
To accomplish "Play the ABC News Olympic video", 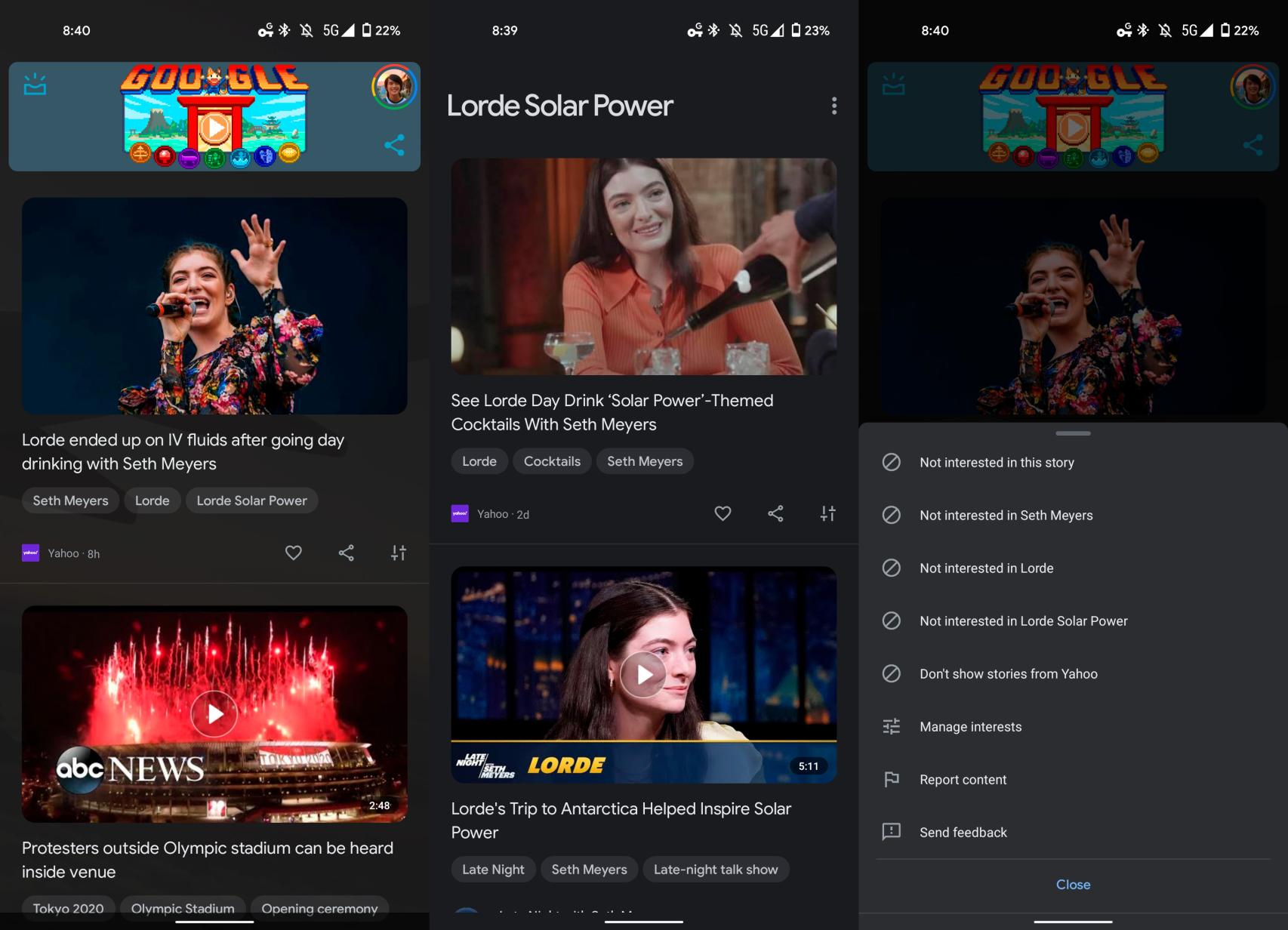I will point(214,713).
